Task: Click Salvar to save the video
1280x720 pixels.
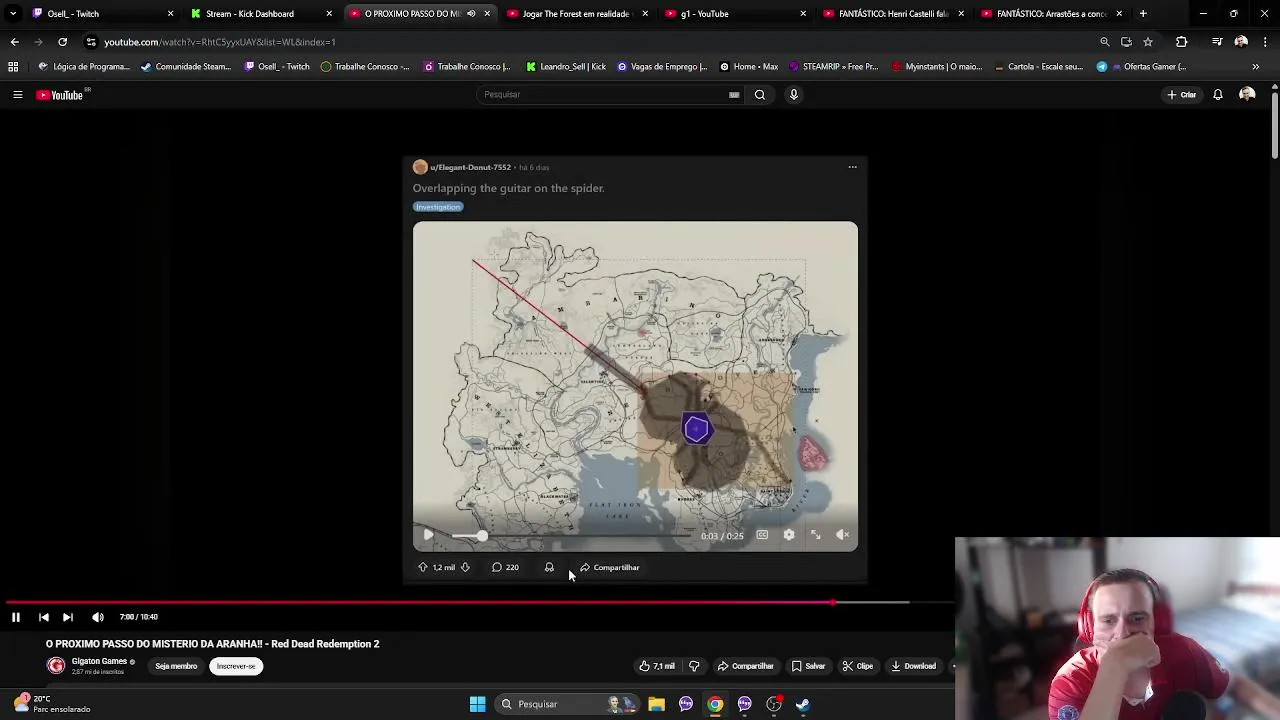Action: click(x=808, y=666)
